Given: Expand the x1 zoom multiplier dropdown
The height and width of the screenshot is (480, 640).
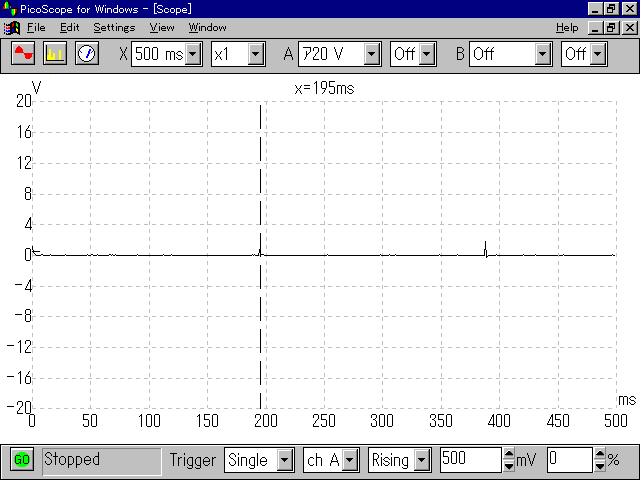Looking at the screenshot, I should 256,54.
